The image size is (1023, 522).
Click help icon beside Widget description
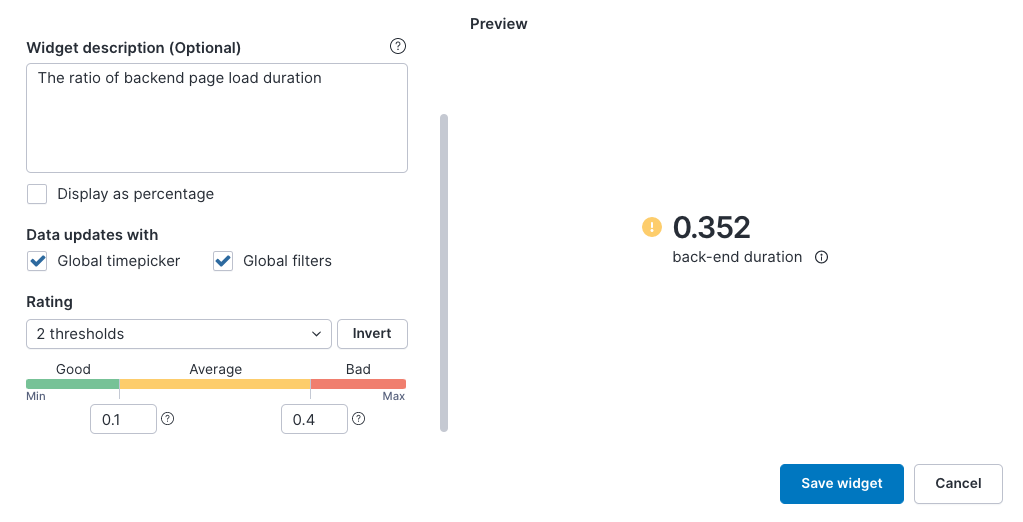[x=398, y=46]
